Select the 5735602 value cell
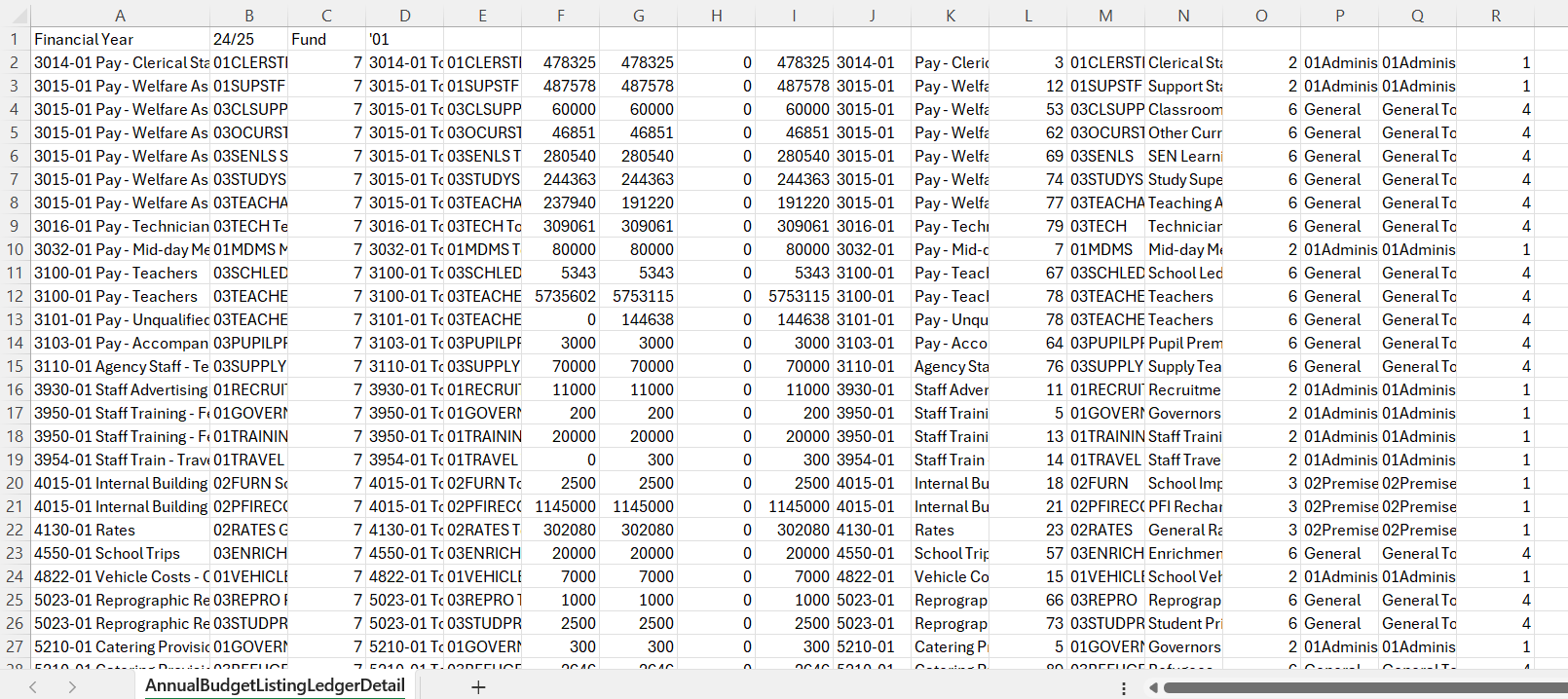This screenshot has width=1568, height=699. [560, 296]
